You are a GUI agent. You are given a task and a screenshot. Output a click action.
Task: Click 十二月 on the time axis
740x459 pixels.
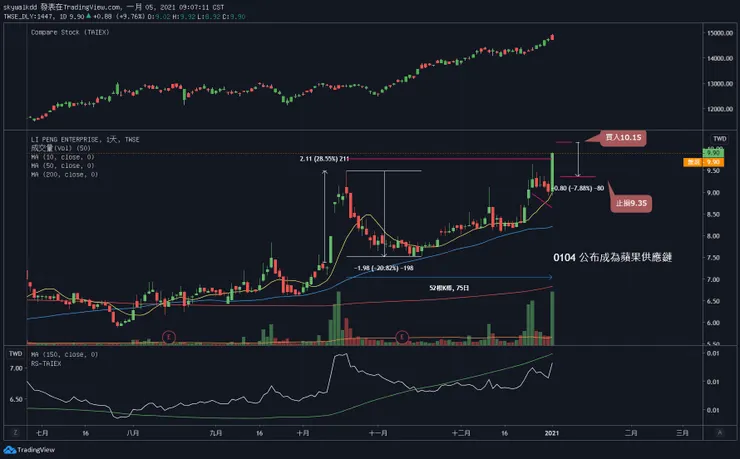(461, 433)
